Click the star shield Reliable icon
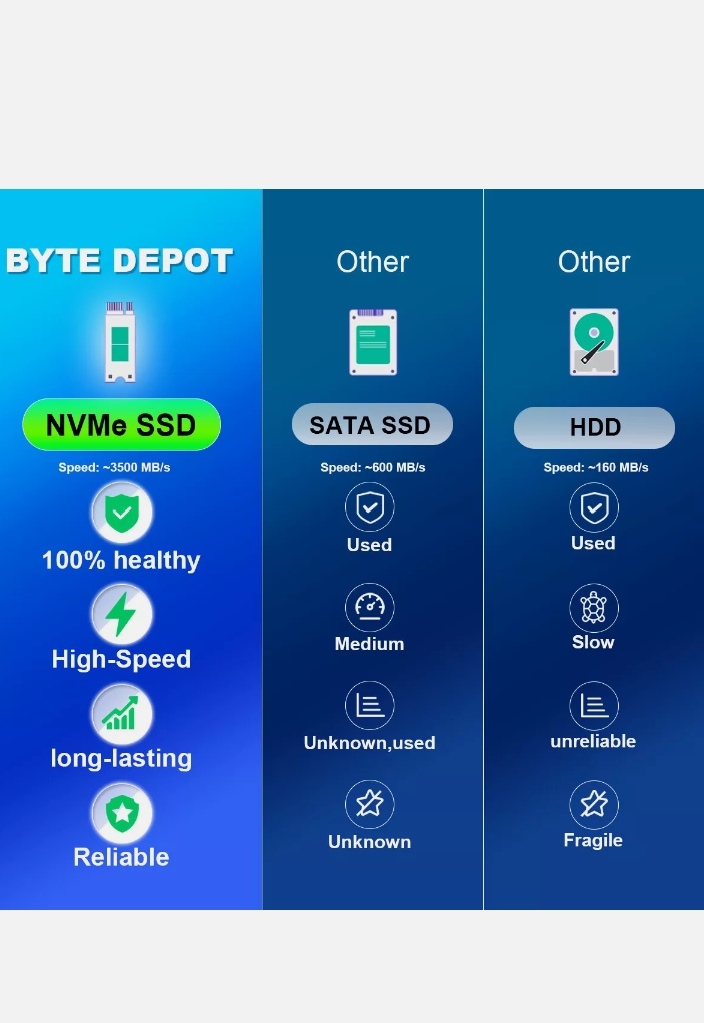The width and height of the screenshot is (704, 1023). [x=122, y=812]
